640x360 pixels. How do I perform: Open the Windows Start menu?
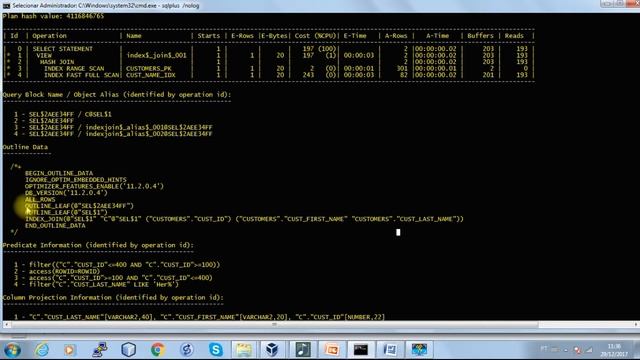pos(12,350)
